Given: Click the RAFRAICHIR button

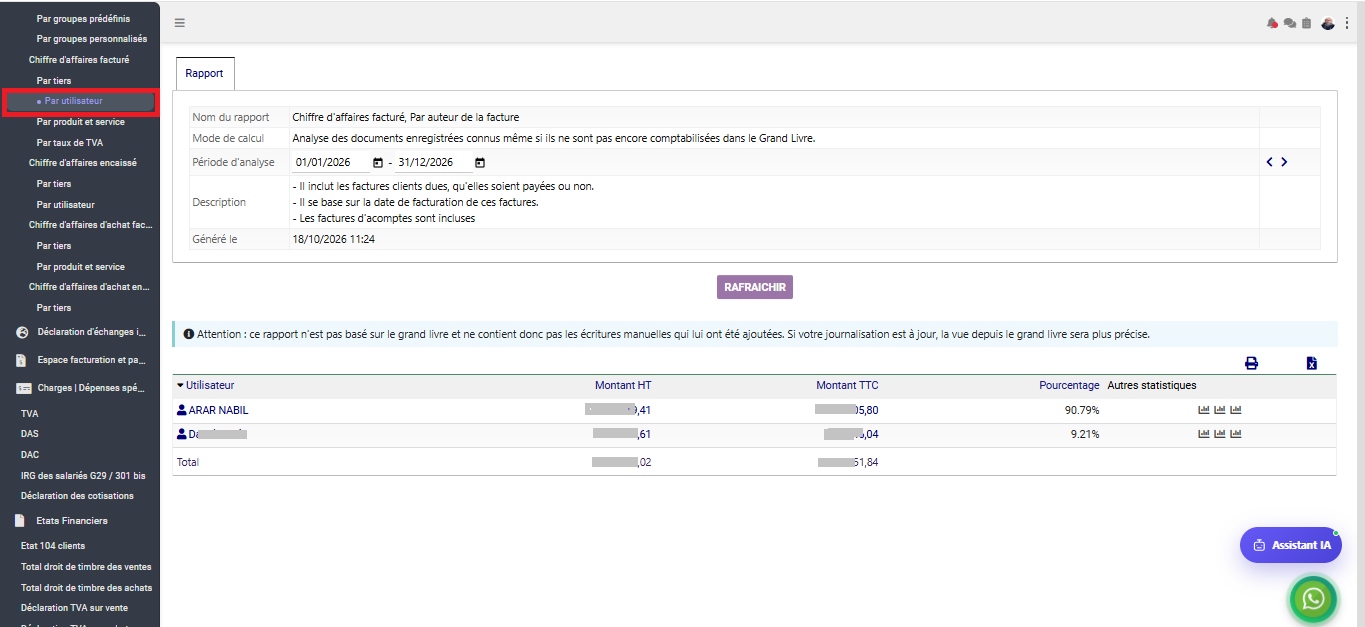Looking at the screenshot, I should (x=755, y=287).
